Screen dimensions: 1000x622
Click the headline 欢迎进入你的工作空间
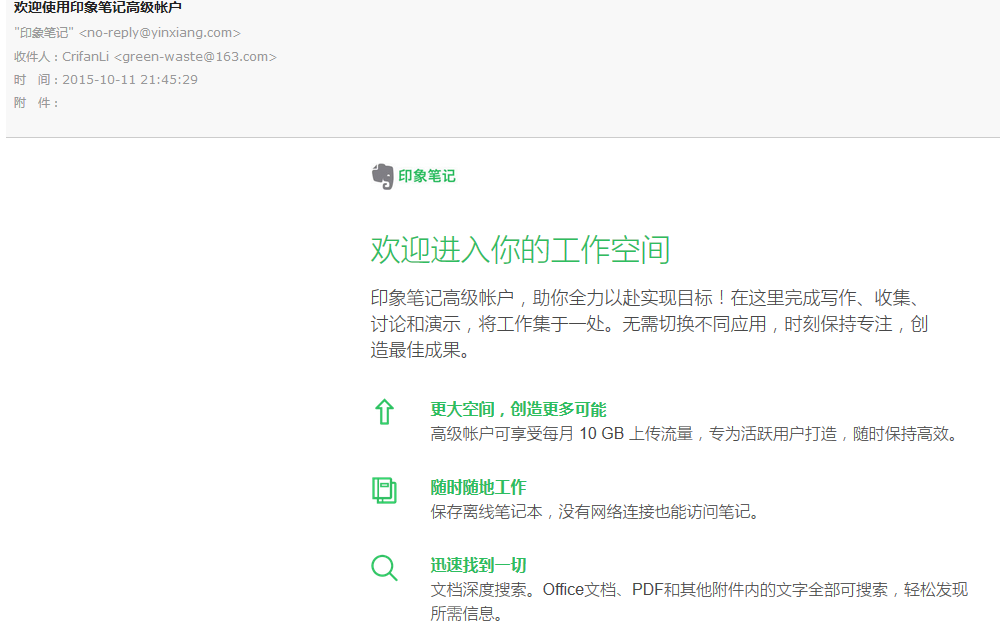520,249
